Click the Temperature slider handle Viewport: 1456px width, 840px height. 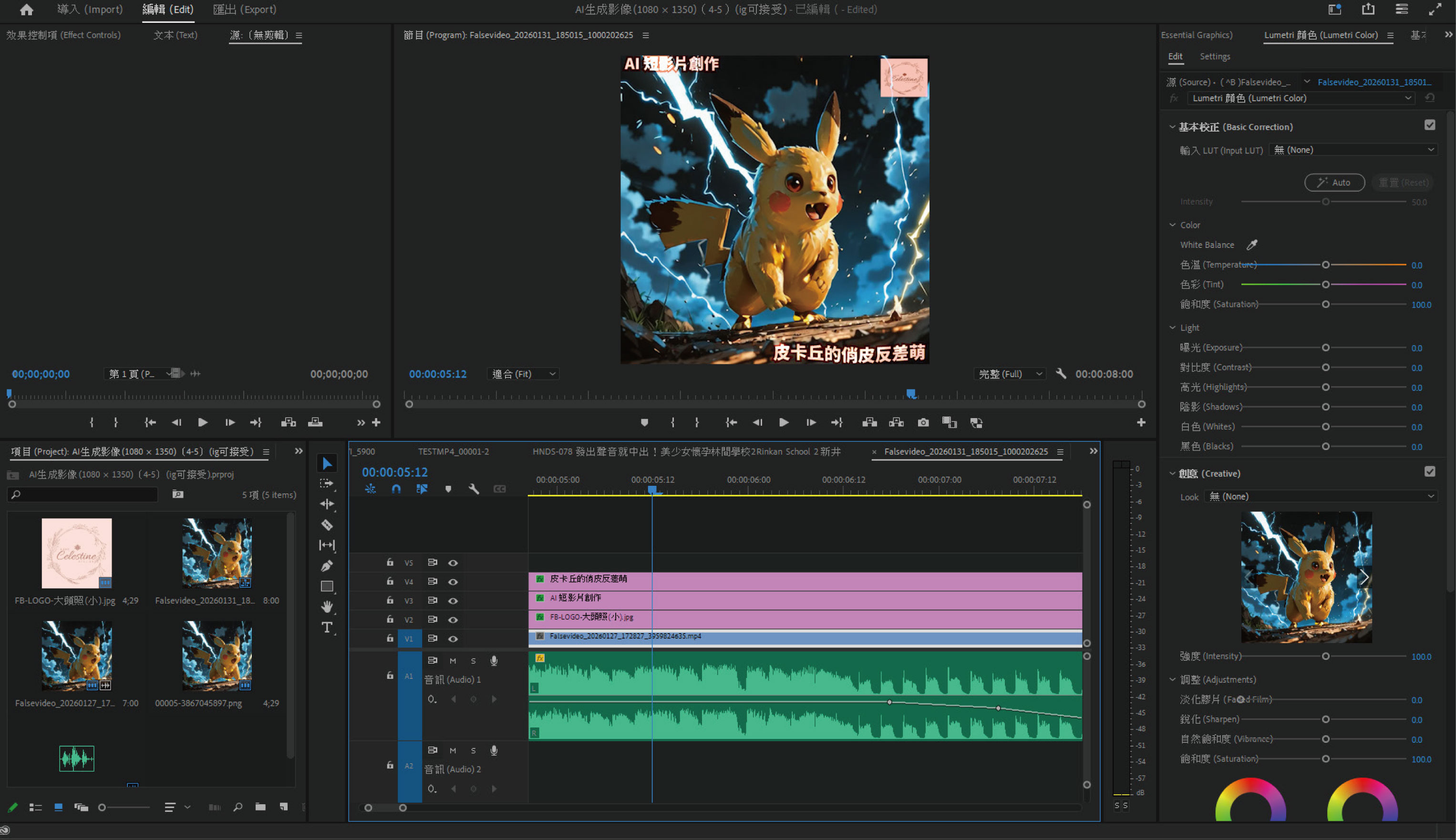[x=1326, y=265]
